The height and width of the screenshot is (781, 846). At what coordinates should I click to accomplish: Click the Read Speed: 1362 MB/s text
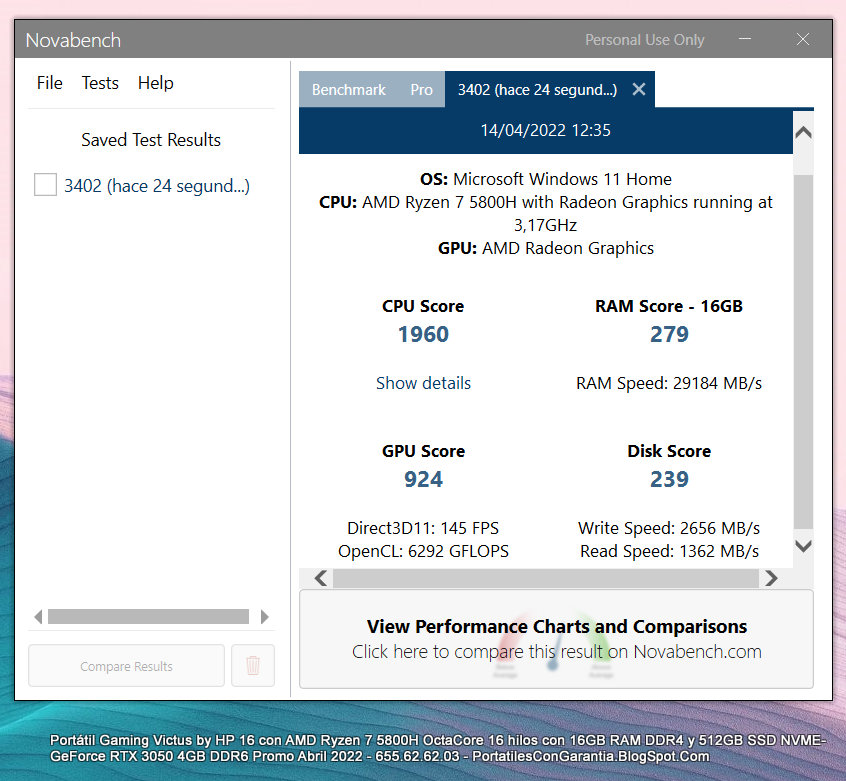pyautogui.click(x=669, y=551)
